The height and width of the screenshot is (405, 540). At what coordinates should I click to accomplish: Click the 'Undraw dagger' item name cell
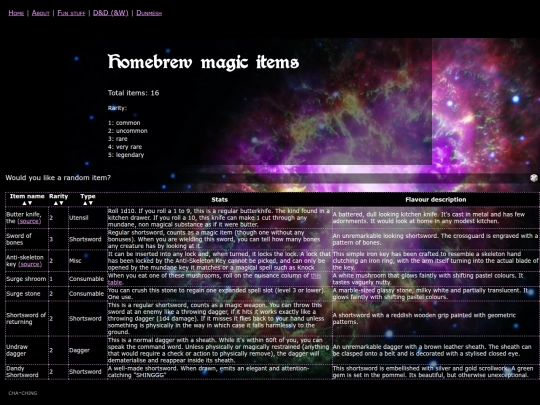click(27, 350)
